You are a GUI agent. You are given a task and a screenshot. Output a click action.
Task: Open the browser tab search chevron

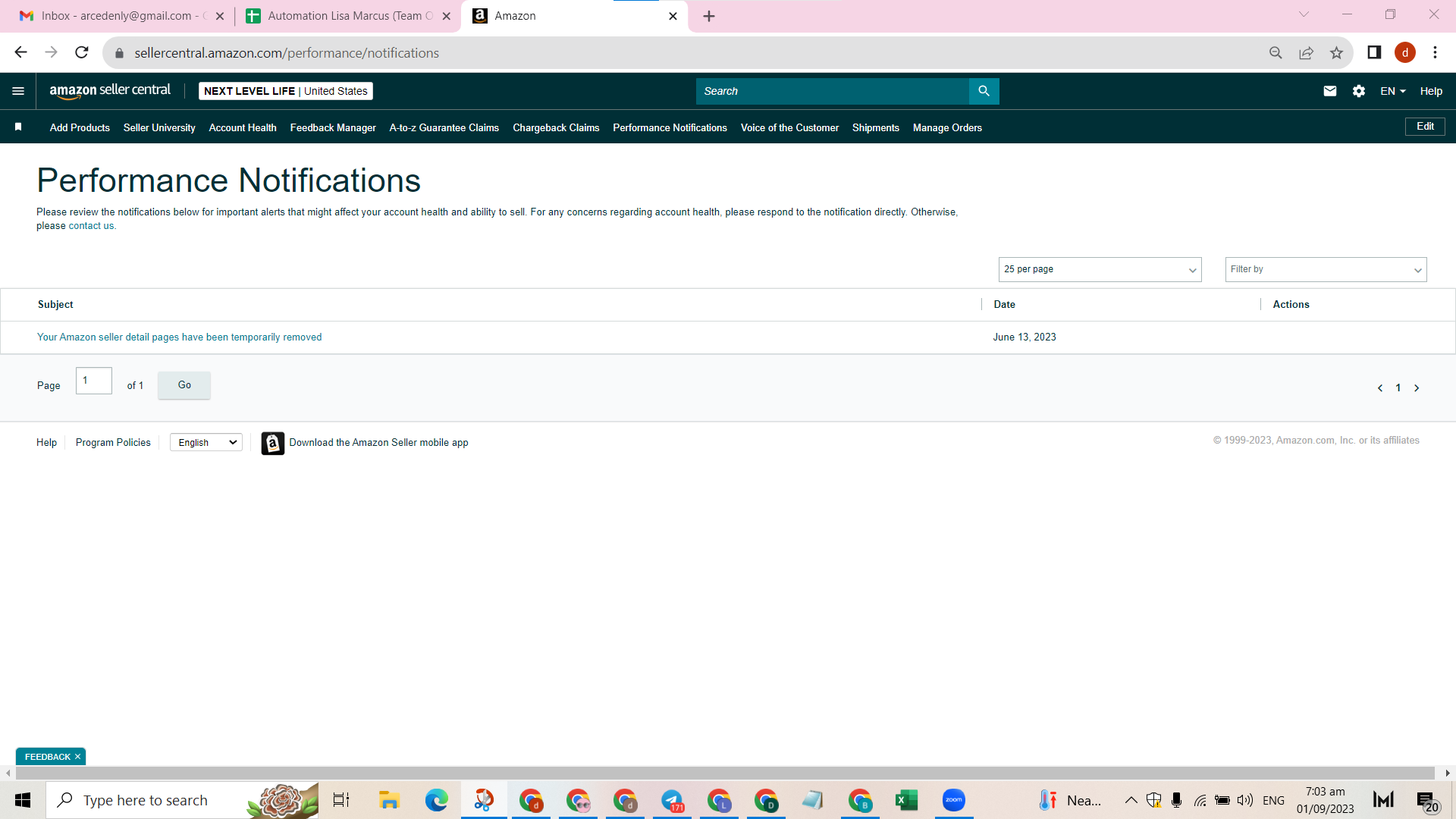point(1304,14)
